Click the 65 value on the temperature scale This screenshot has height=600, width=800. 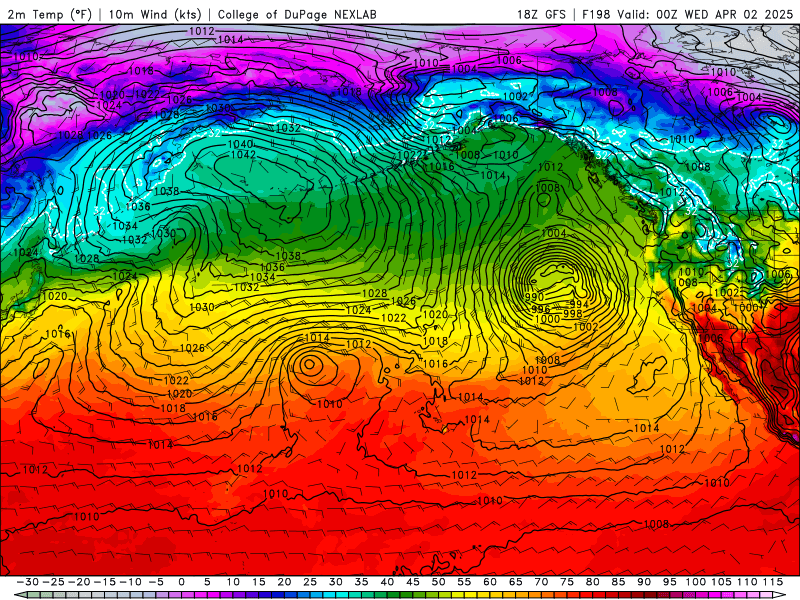click(x=516, y=582)
